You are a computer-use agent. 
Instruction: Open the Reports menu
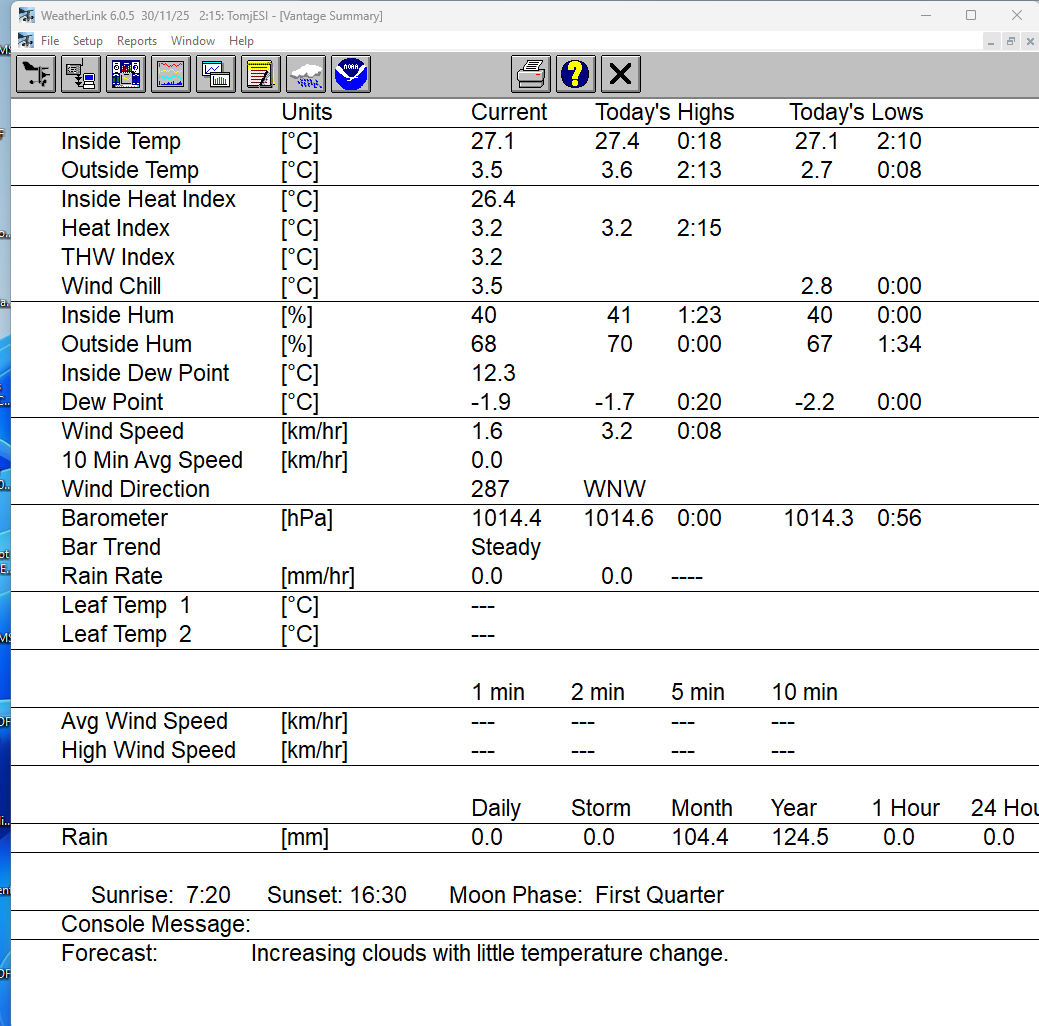tap(137, 41)
